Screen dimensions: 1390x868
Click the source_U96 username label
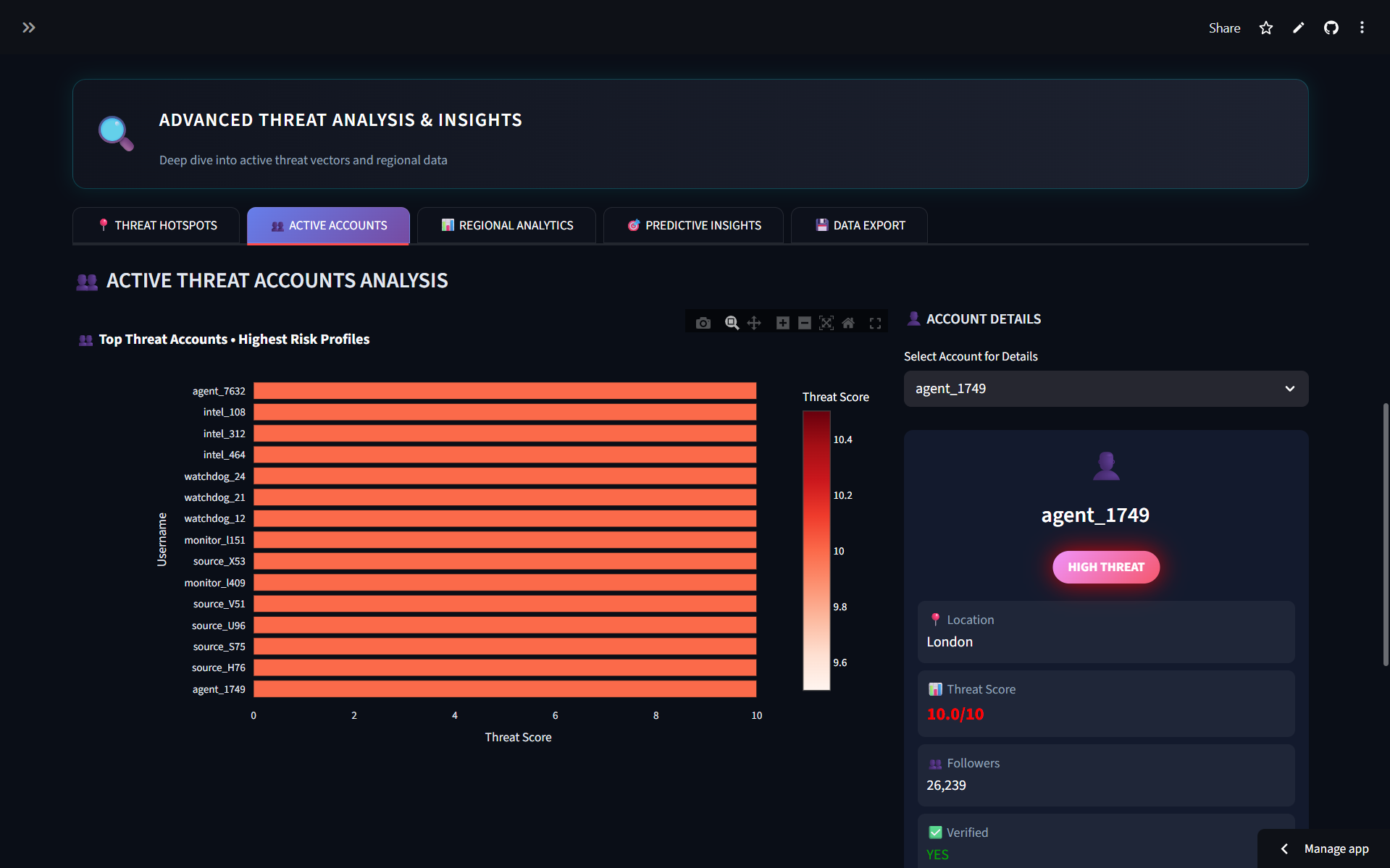pyautogui.click(x=218, y=625)
